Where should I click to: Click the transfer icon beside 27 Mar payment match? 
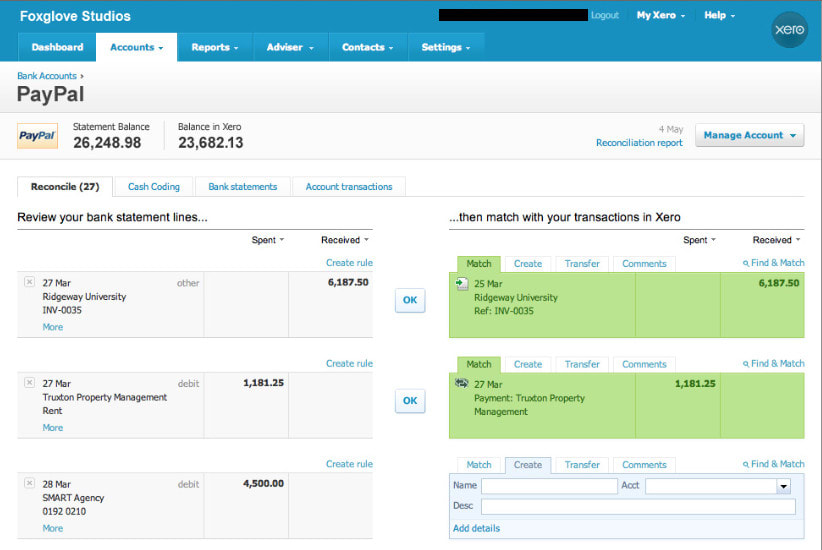tap(461, 383)
